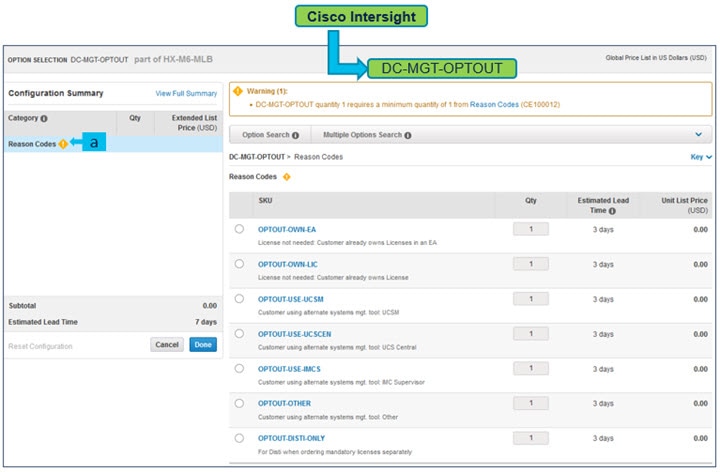Click quantity field for OPTOUT-OWN-EA
This screenshot has height=472, width=720.
coord(531,229)
